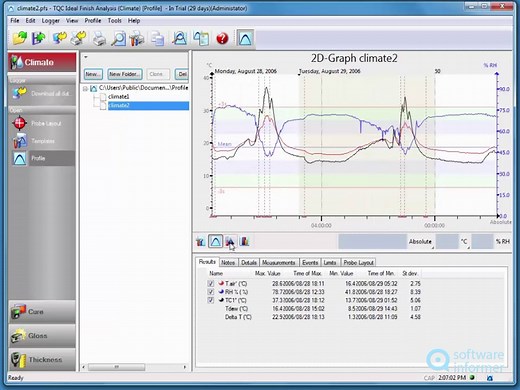
Task: Open Probe Layout in sidebar
Action: tap(42, 123)
